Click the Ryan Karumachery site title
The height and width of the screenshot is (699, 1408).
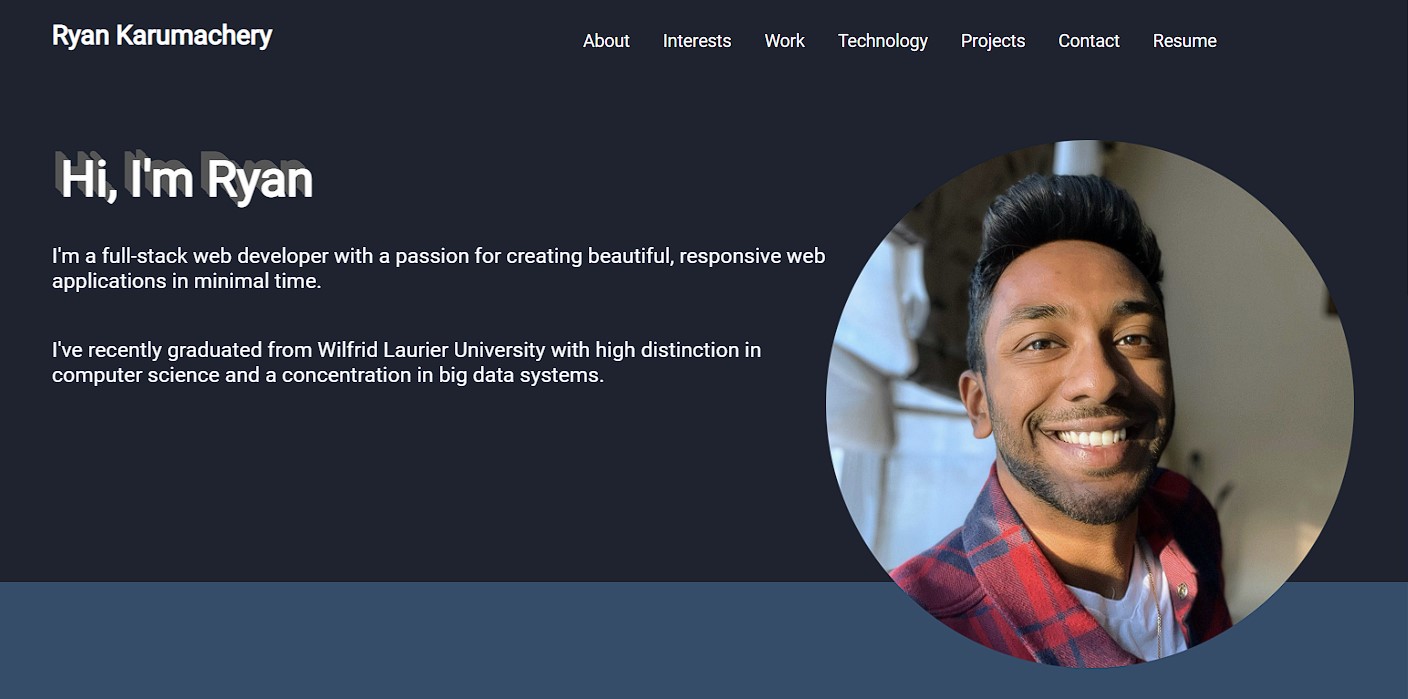pyautogui.click(x=162, y=36)
